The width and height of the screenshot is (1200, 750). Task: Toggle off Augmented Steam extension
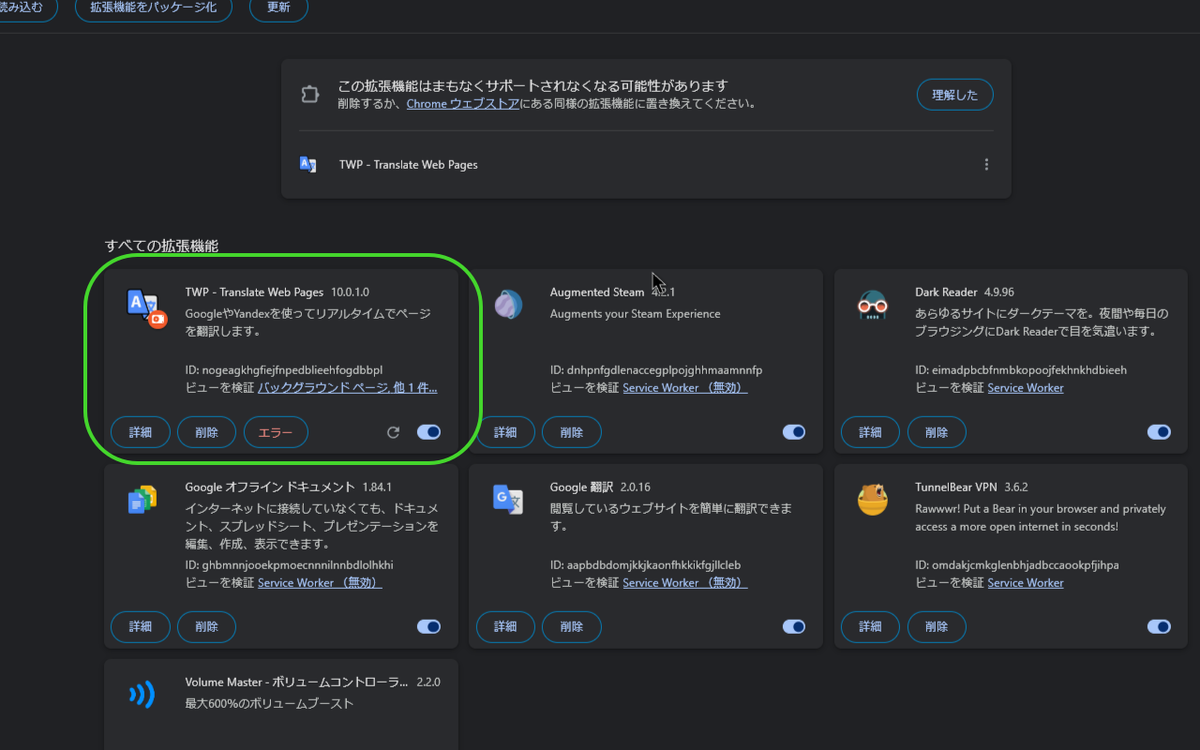794,432
